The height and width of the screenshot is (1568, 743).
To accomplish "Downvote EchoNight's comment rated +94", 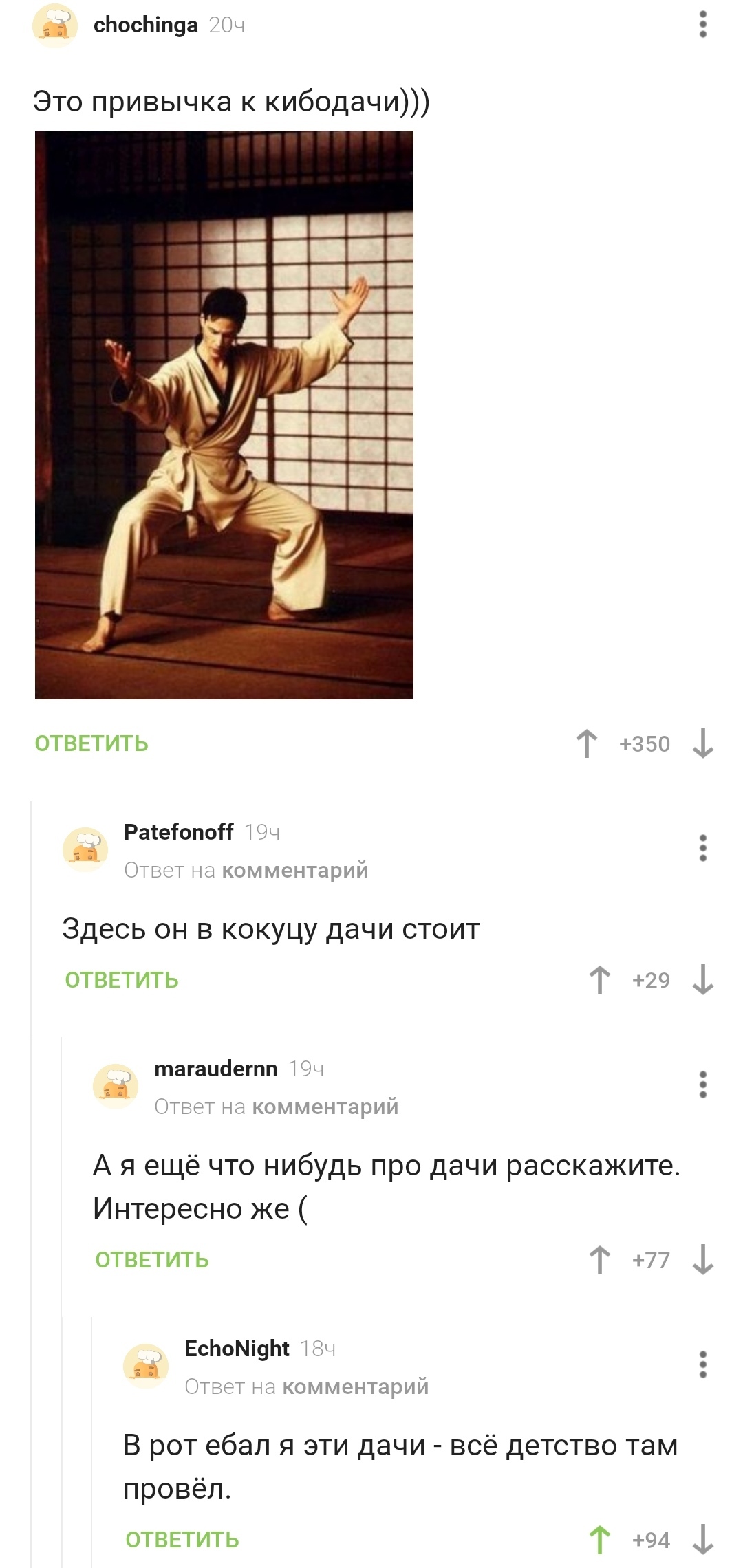I will tap(702, 1540).
